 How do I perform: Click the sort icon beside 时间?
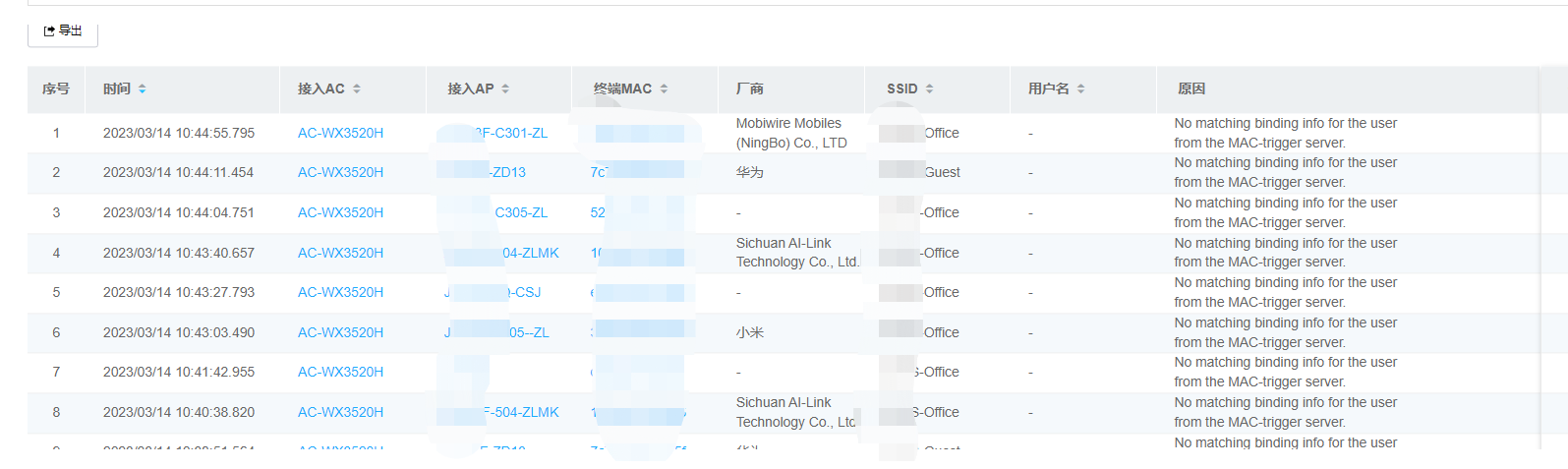143,88
